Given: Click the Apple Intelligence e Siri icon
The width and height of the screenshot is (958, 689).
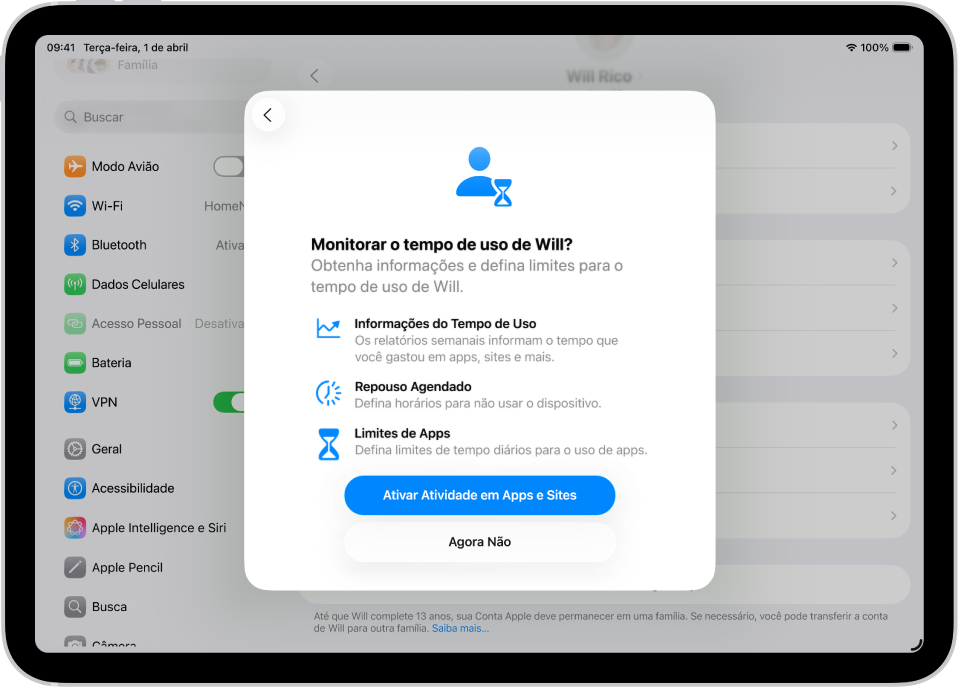Looking at the screenshot, I should [75, 527].
